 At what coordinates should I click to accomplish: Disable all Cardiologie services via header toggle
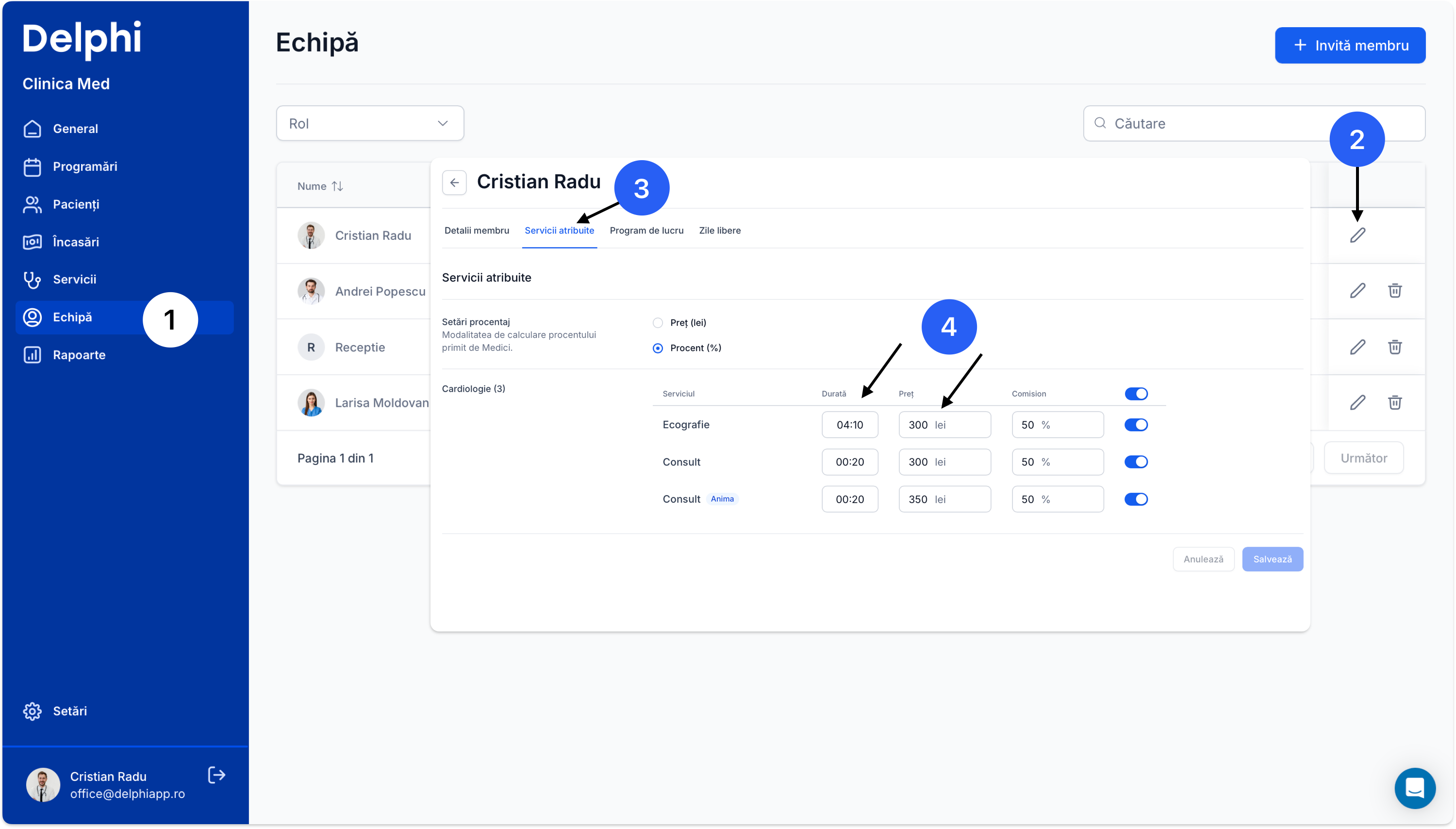(1136, 394)
